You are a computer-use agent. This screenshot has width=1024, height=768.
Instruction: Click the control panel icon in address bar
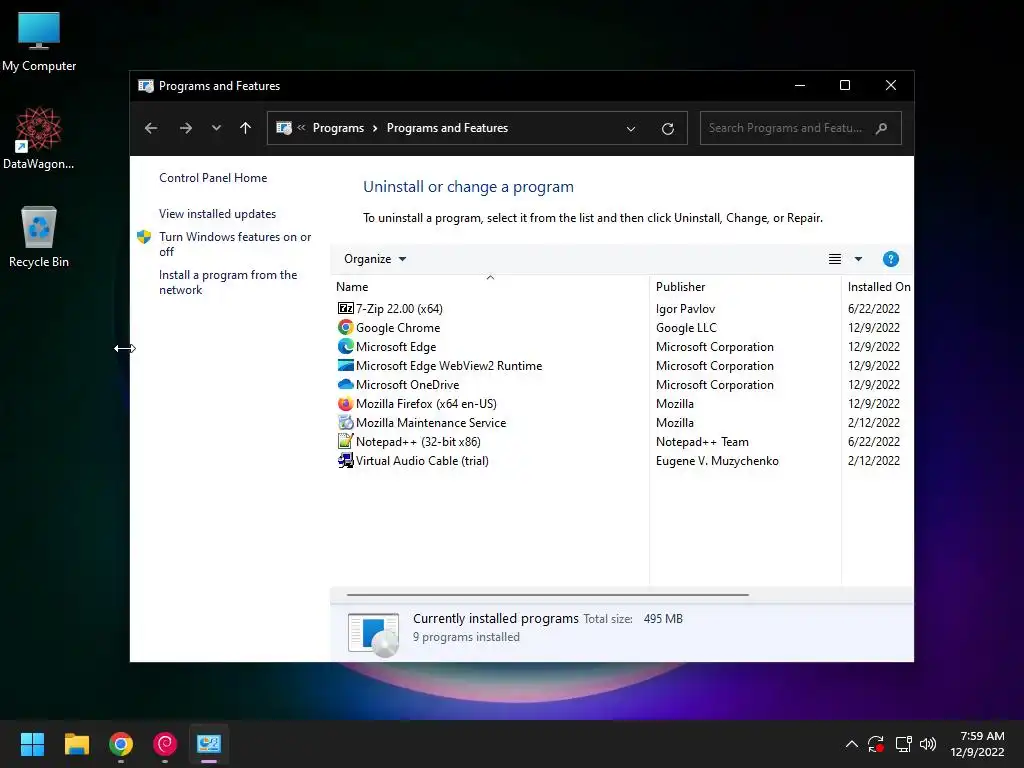coord(284,128)
